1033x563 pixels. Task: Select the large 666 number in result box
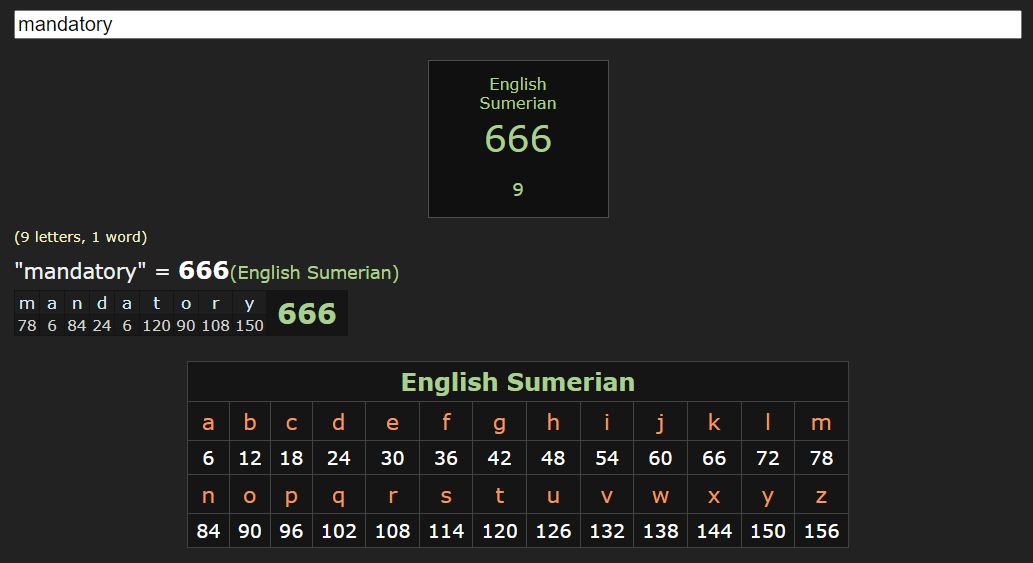tap(518, 139)
